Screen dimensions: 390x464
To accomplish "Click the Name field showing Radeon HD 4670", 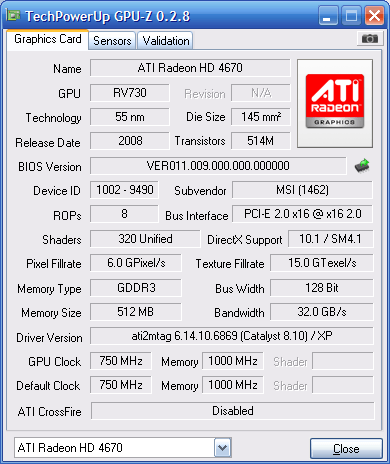I will tap(190, 68).
